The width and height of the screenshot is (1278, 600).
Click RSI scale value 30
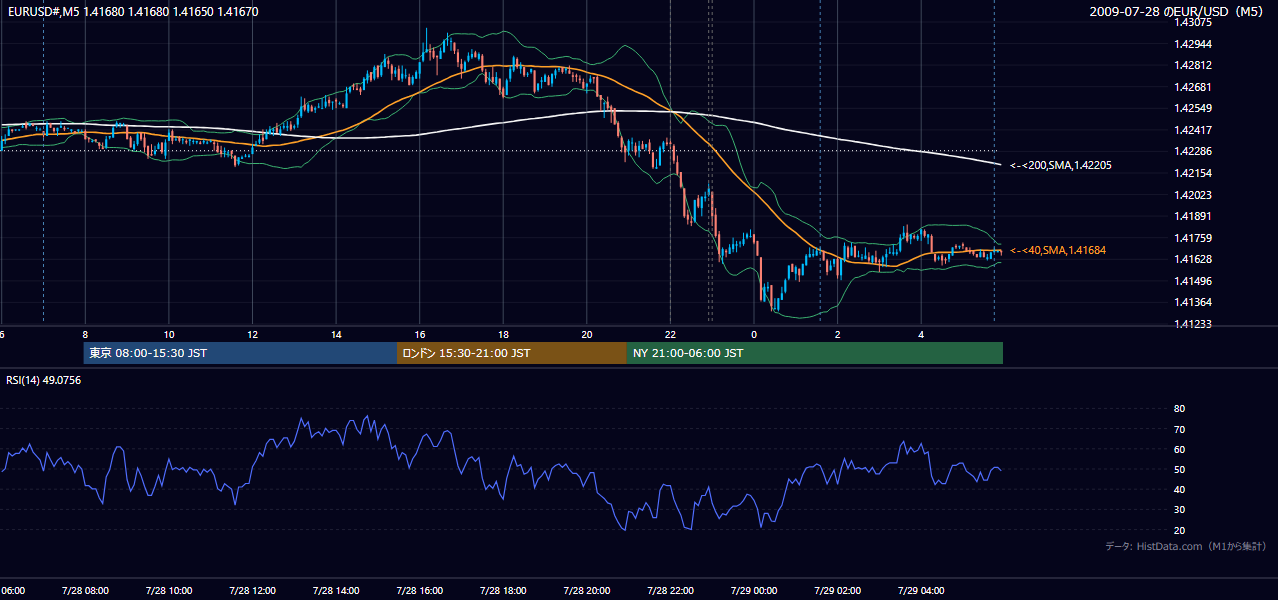pyautogui.click(x=1179, y=510)
